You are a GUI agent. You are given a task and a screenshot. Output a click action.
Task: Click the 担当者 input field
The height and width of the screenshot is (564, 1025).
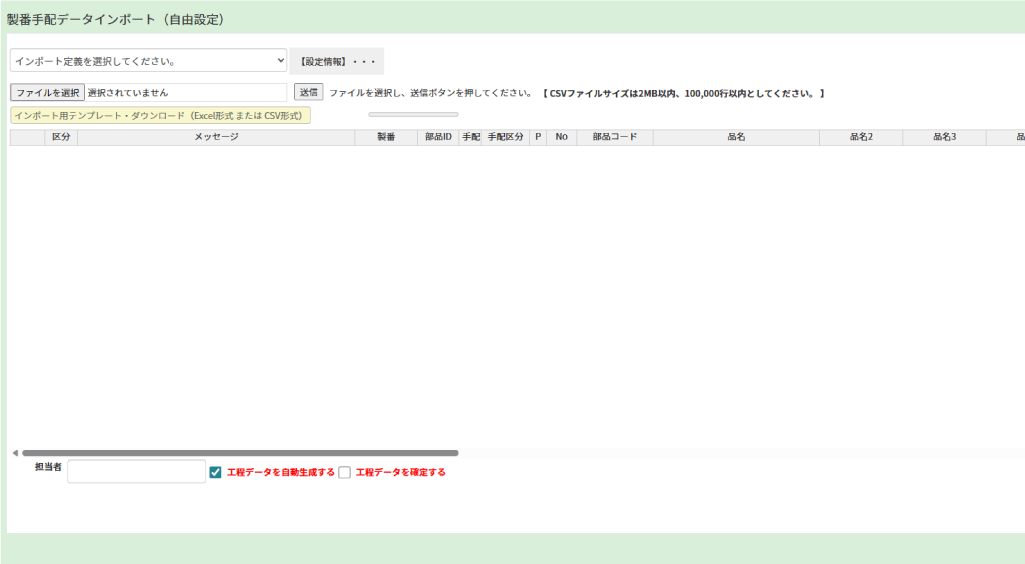click(x=136, y=471)
